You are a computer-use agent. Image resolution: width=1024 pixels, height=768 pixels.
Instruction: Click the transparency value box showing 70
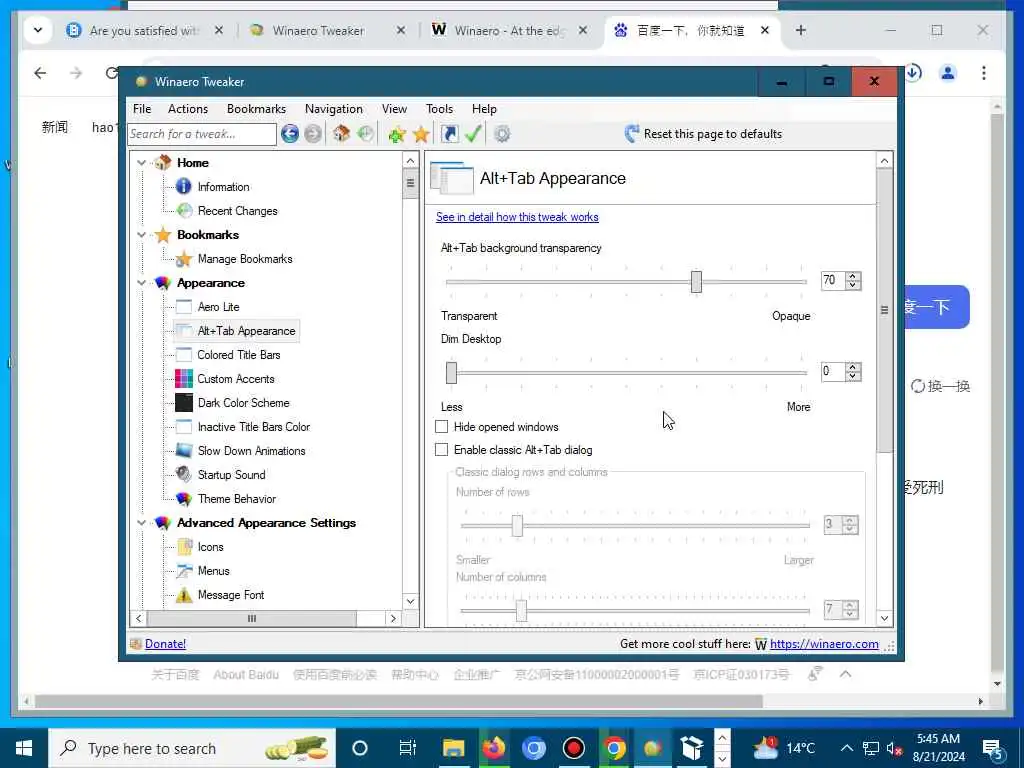click(833, 281)
